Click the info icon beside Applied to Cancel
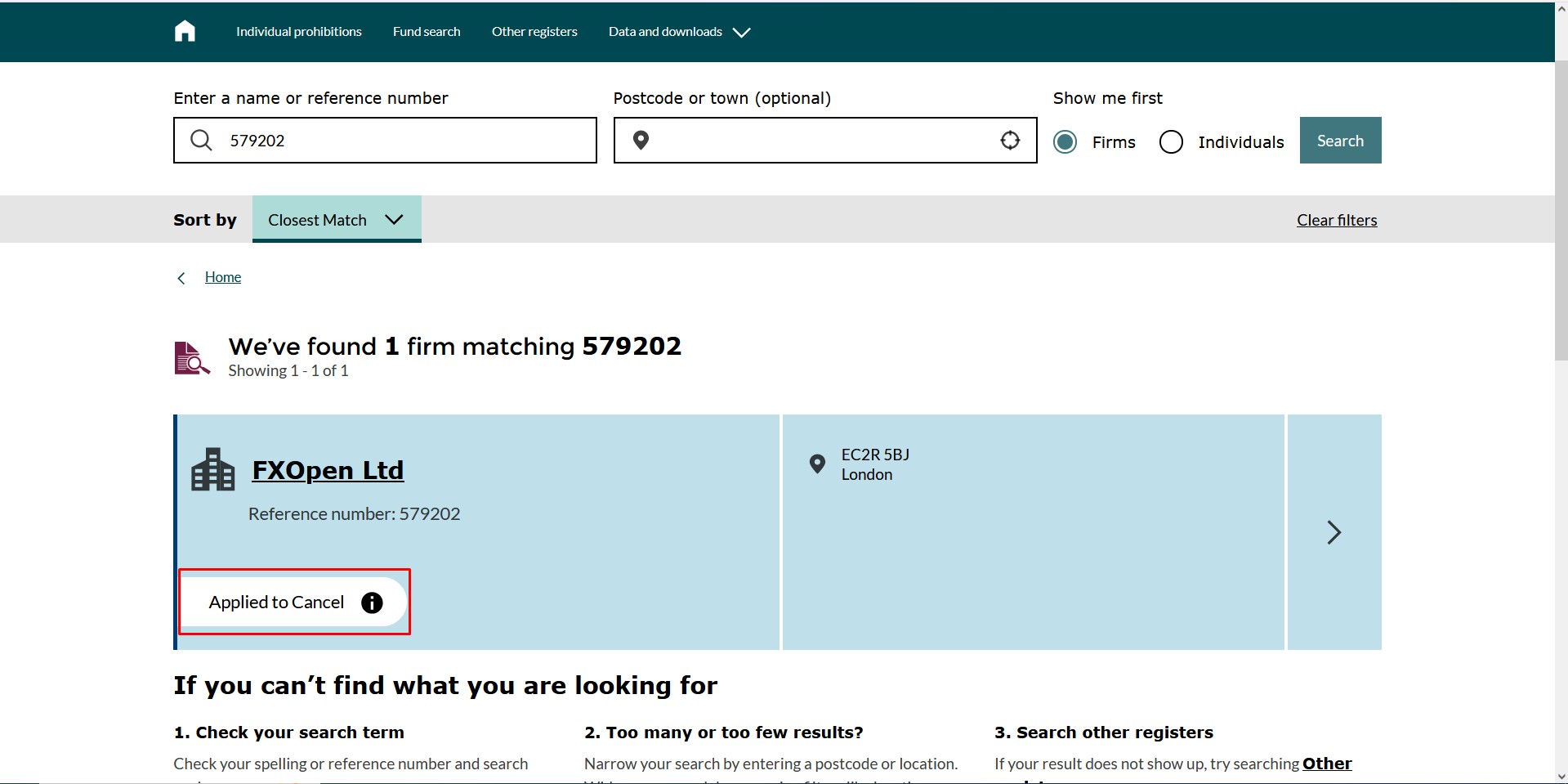Image resolution: width=1568 pixels, height=784 pixels. (x=372, y=603)
